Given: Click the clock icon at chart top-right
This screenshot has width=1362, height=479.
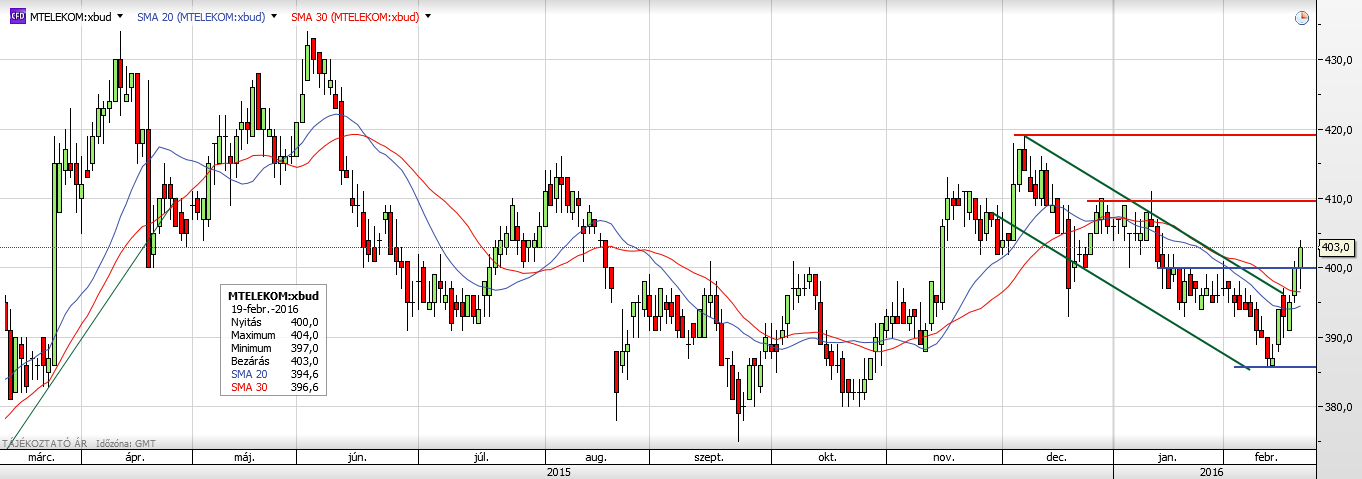Looking at the screenshot, I should click(1302, 17).
